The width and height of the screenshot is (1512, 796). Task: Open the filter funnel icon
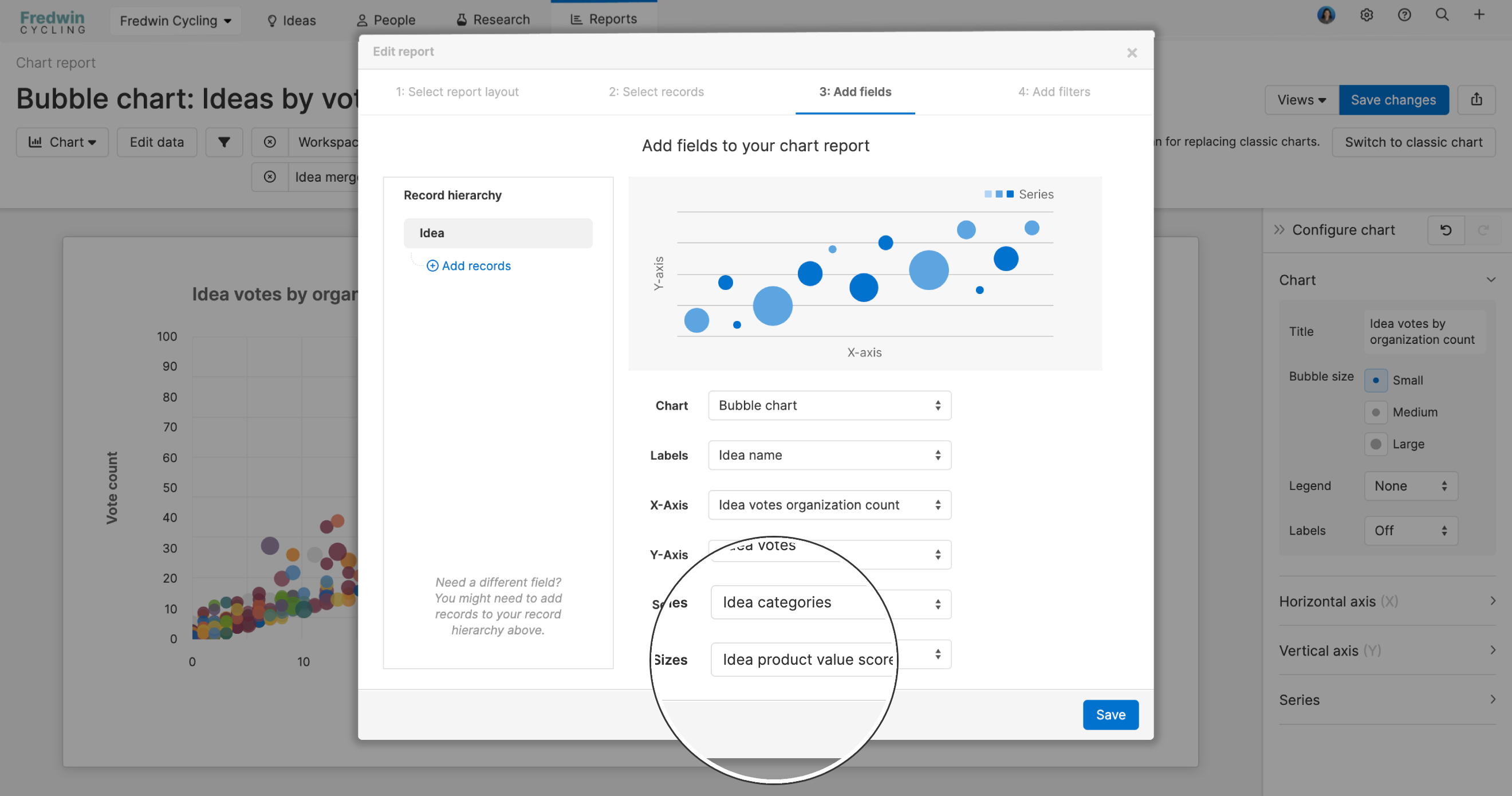click(x=223, y=142)
